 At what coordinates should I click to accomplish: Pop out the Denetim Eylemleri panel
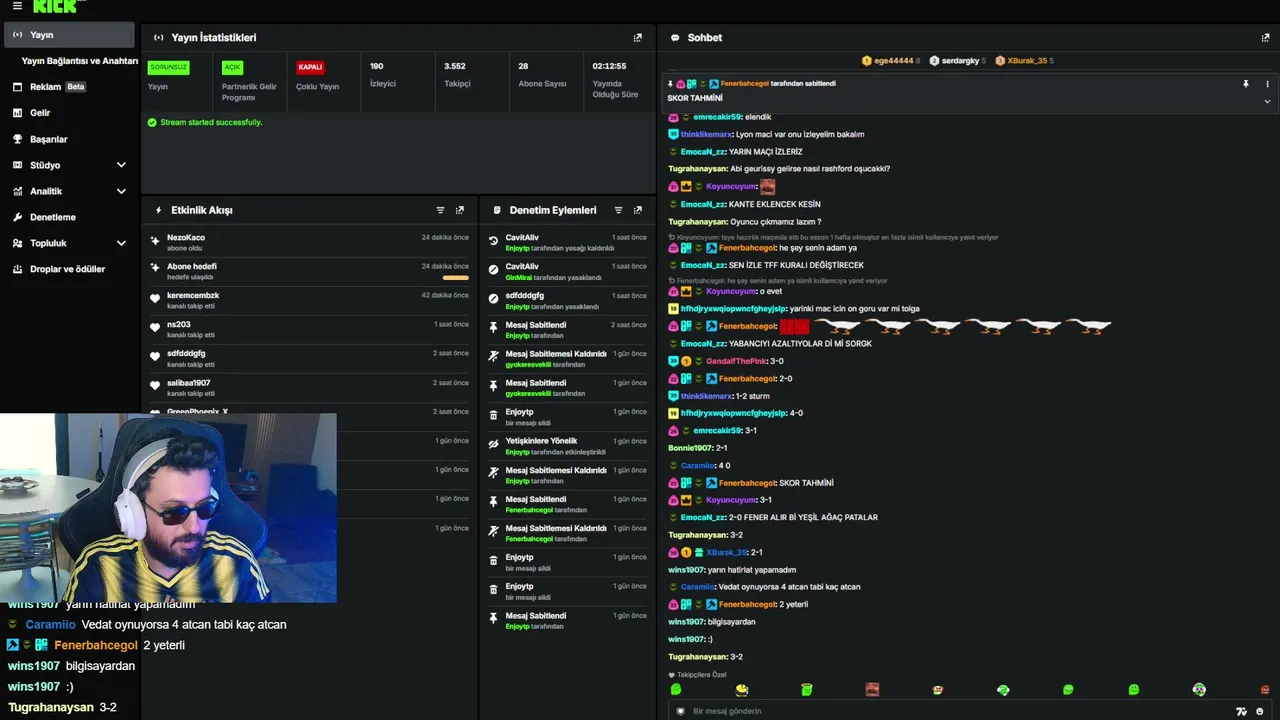(x=638, y=211)
